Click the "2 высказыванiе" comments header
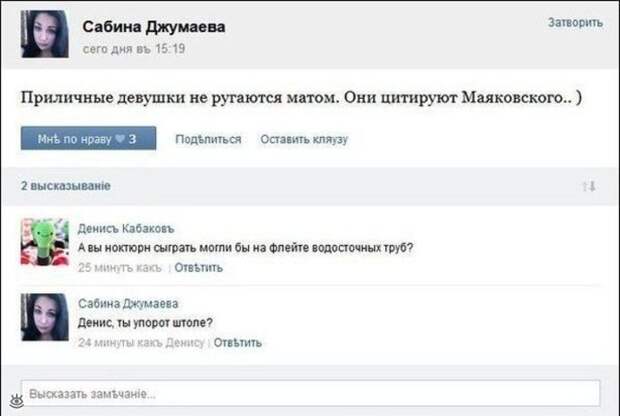Viewport: 620px width, 416px height. (x=66, y=186)
